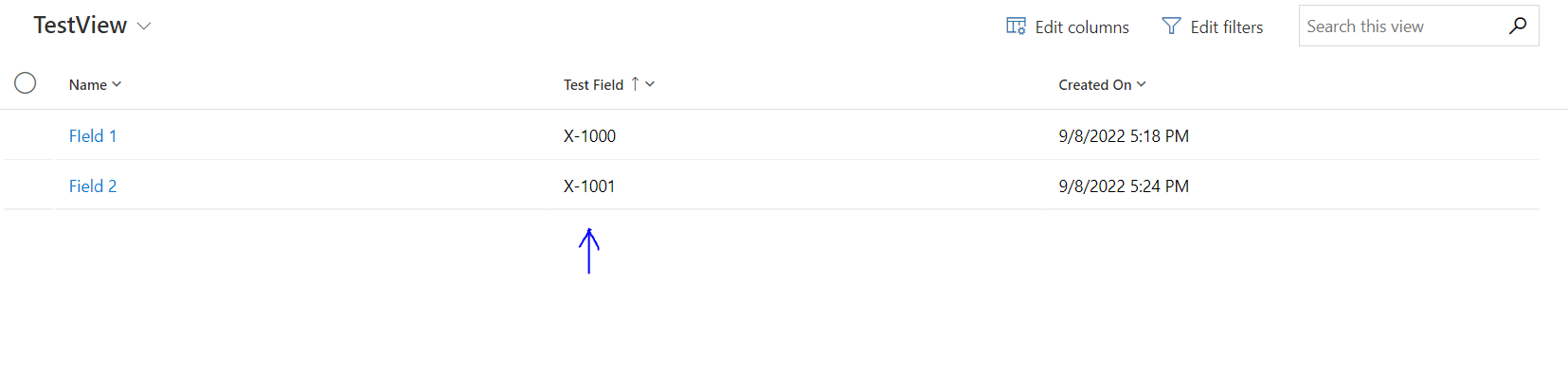Click the 9/8/2022 5:24 PM cell

point(1124,186)
